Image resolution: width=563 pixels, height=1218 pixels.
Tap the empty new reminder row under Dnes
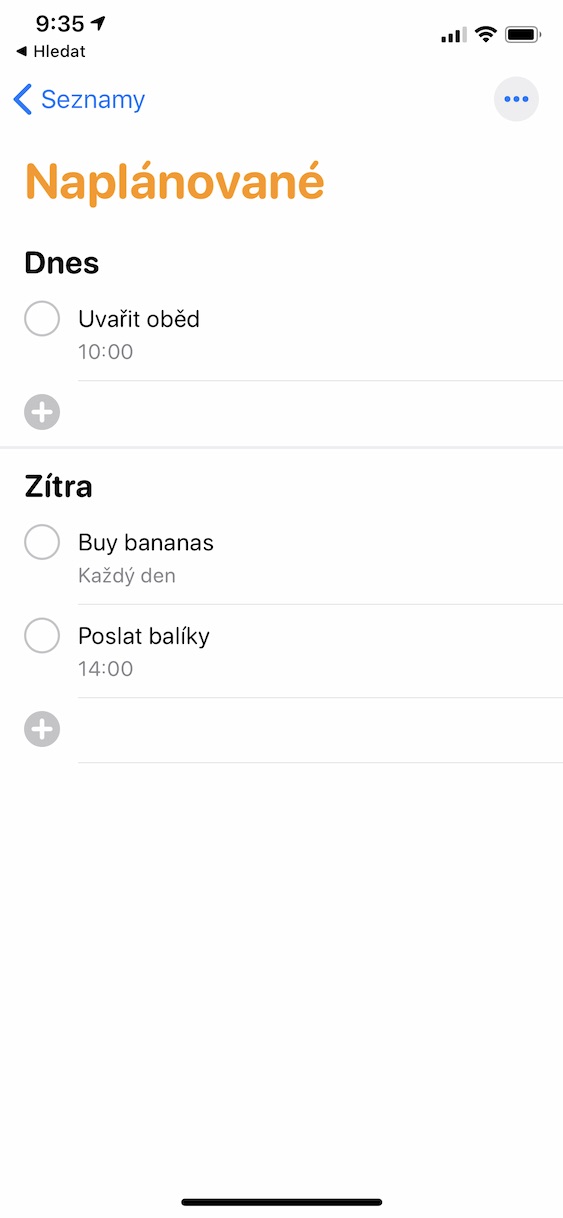[320, 412]
